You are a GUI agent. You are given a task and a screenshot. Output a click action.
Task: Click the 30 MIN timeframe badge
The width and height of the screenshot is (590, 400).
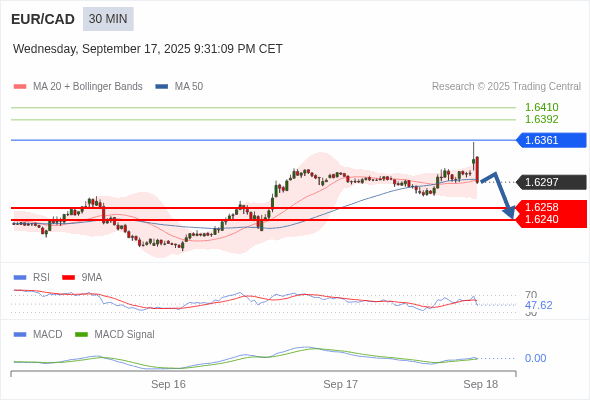point(108,19)
